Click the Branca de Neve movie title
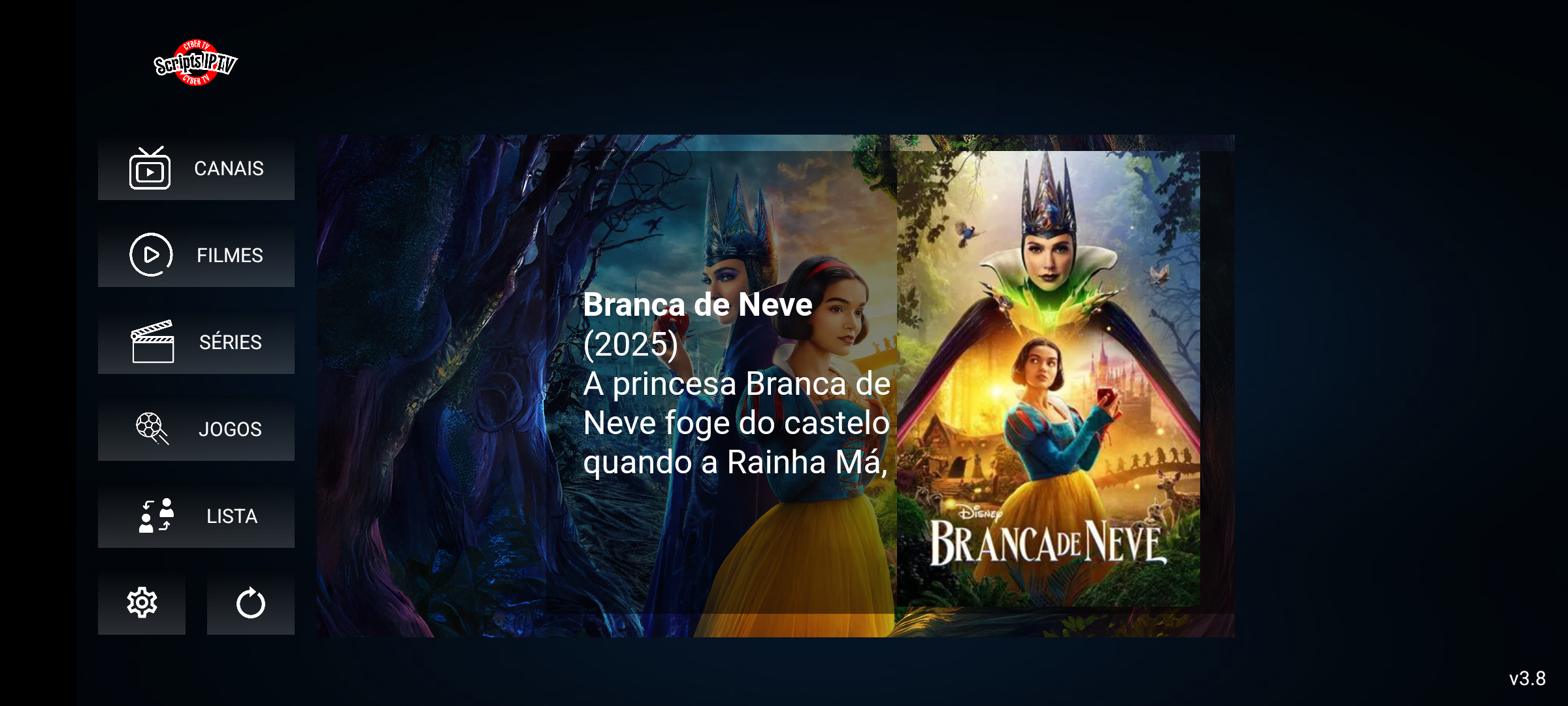 click(698, 305)
